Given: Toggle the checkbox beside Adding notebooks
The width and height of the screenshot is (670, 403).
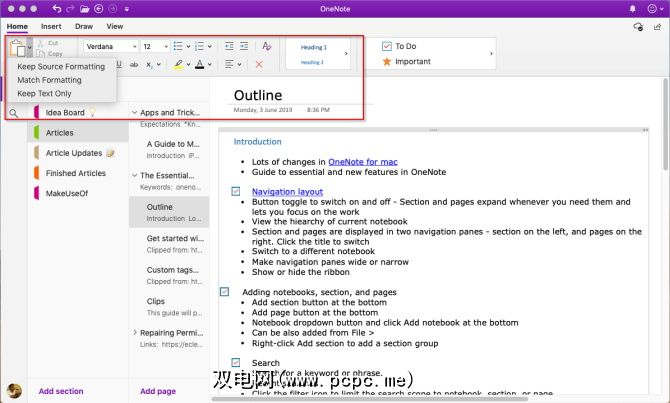Looking at the screenshot, I should click(x=224, y=292).
